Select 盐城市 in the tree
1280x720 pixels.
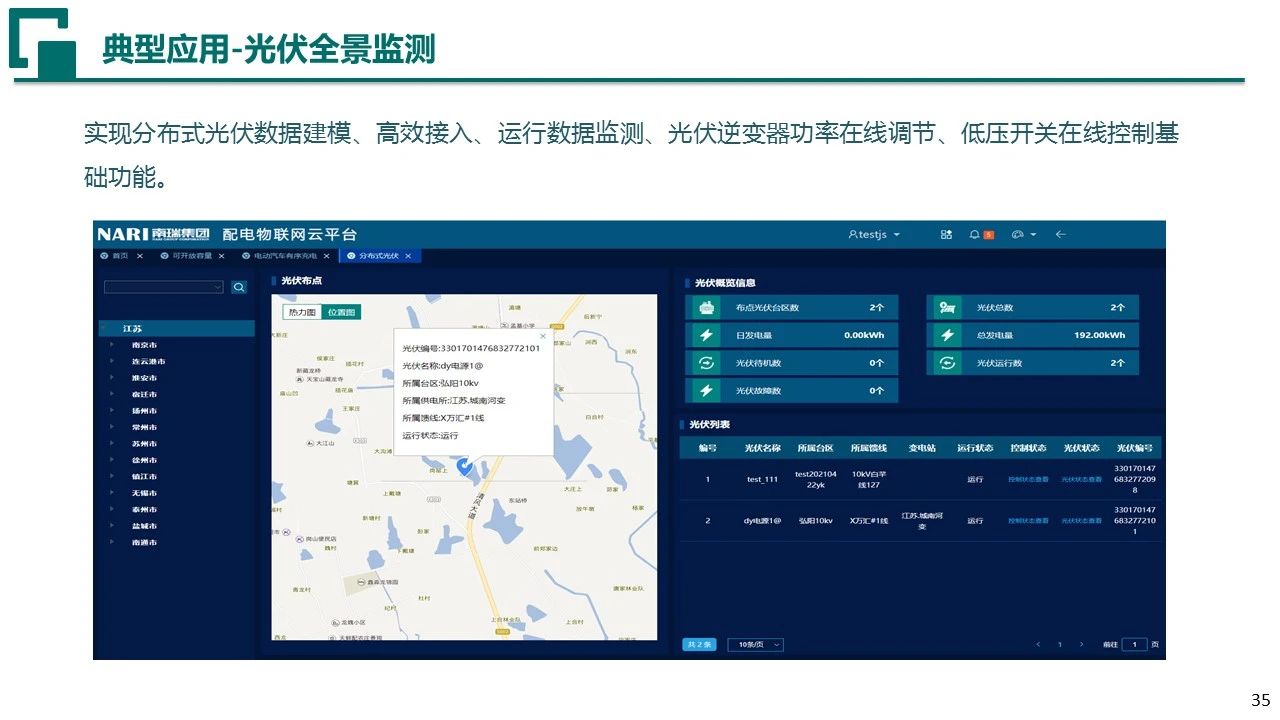pyautogui.click(x=144, y=526)
